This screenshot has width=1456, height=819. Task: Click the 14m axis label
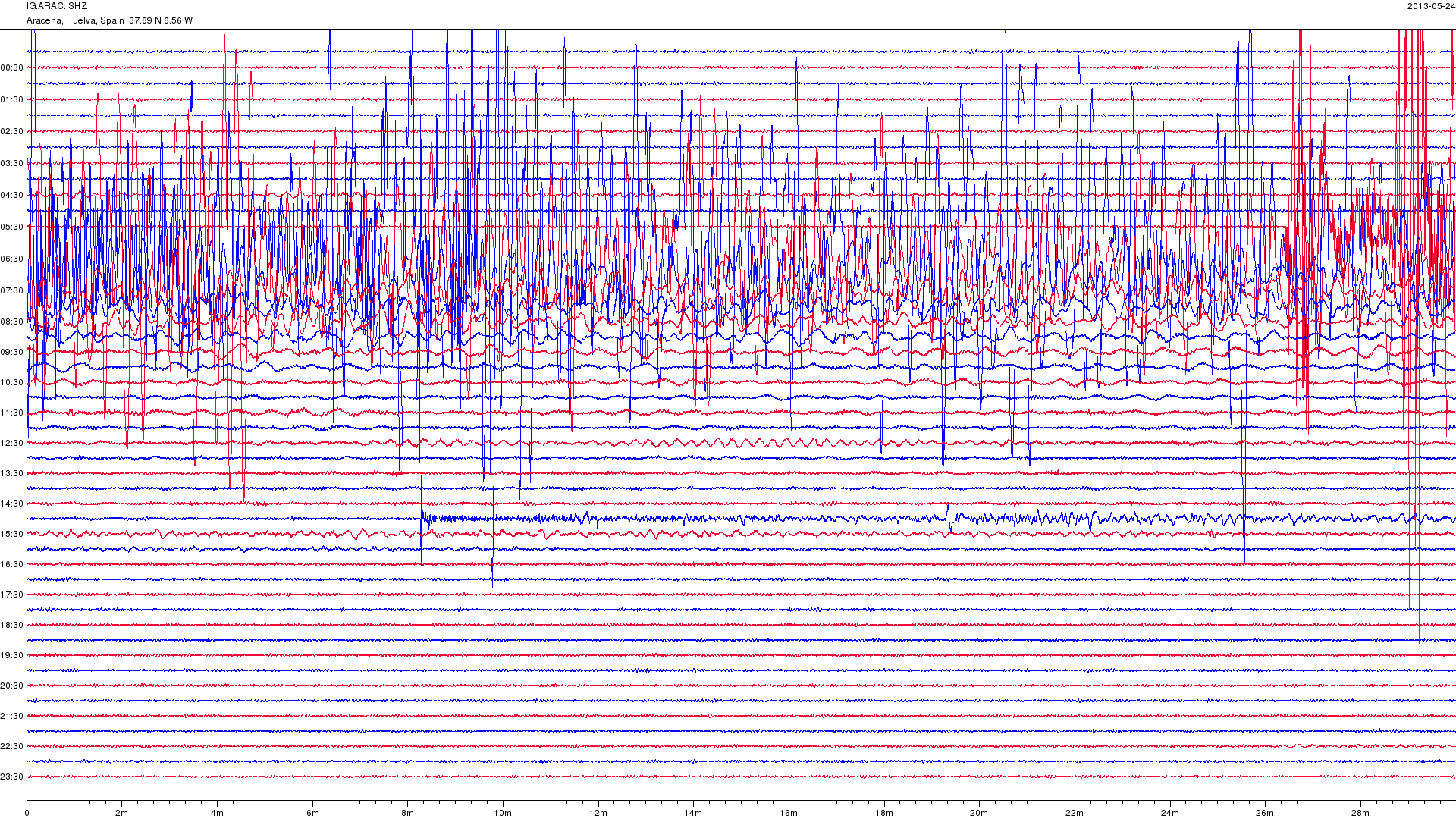coord(694,813)
